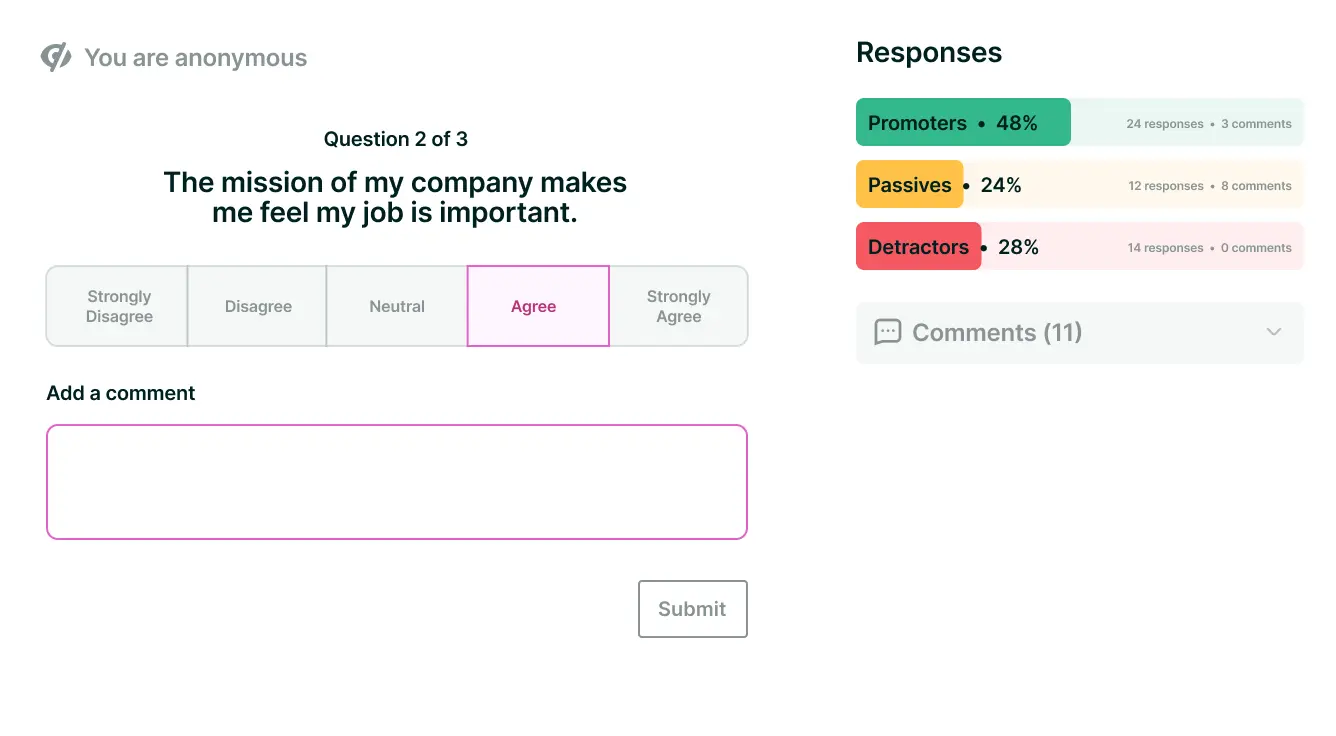Select the Disagree option
The image size is (1336, 736).
[x=258, y=306]
